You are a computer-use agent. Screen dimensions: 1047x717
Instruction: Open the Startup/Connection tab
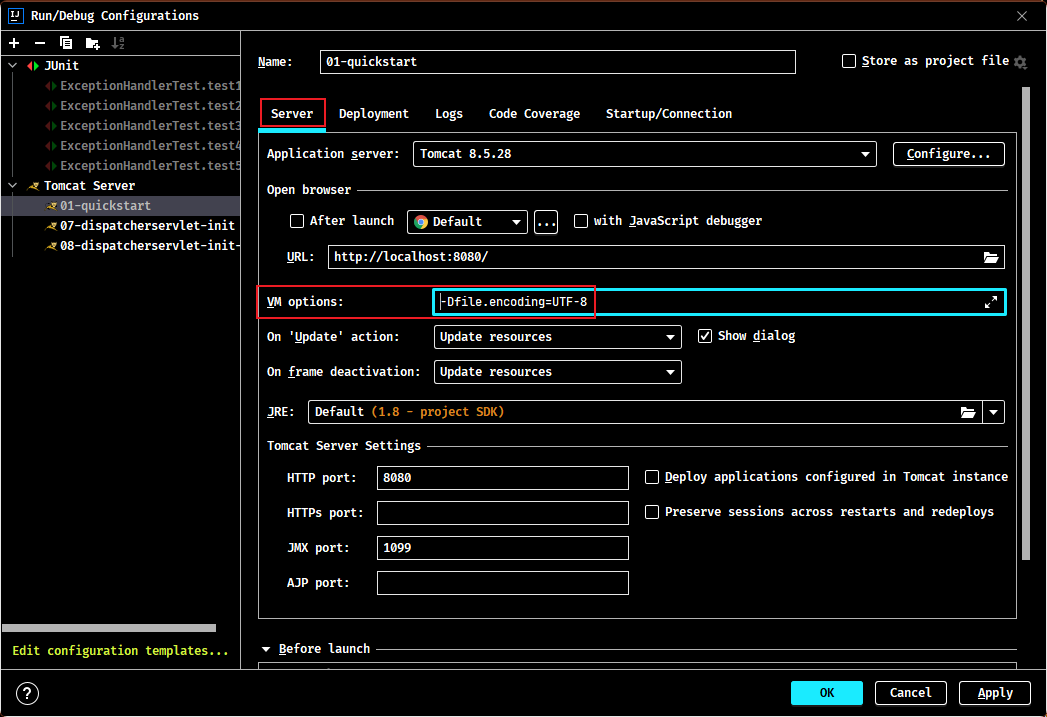point(668,114)
